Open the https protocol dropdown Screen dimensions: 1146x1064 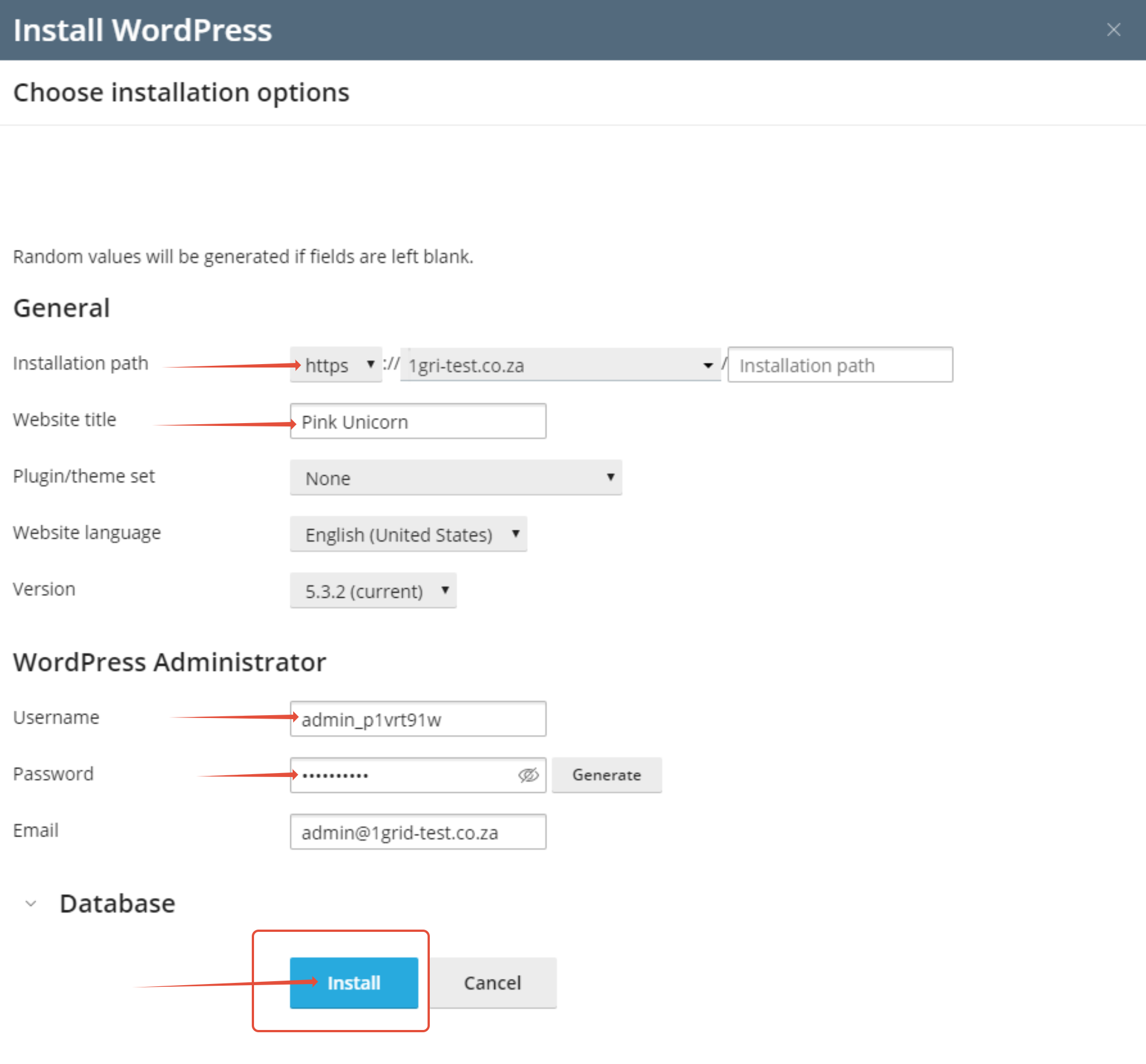[336, 365]
